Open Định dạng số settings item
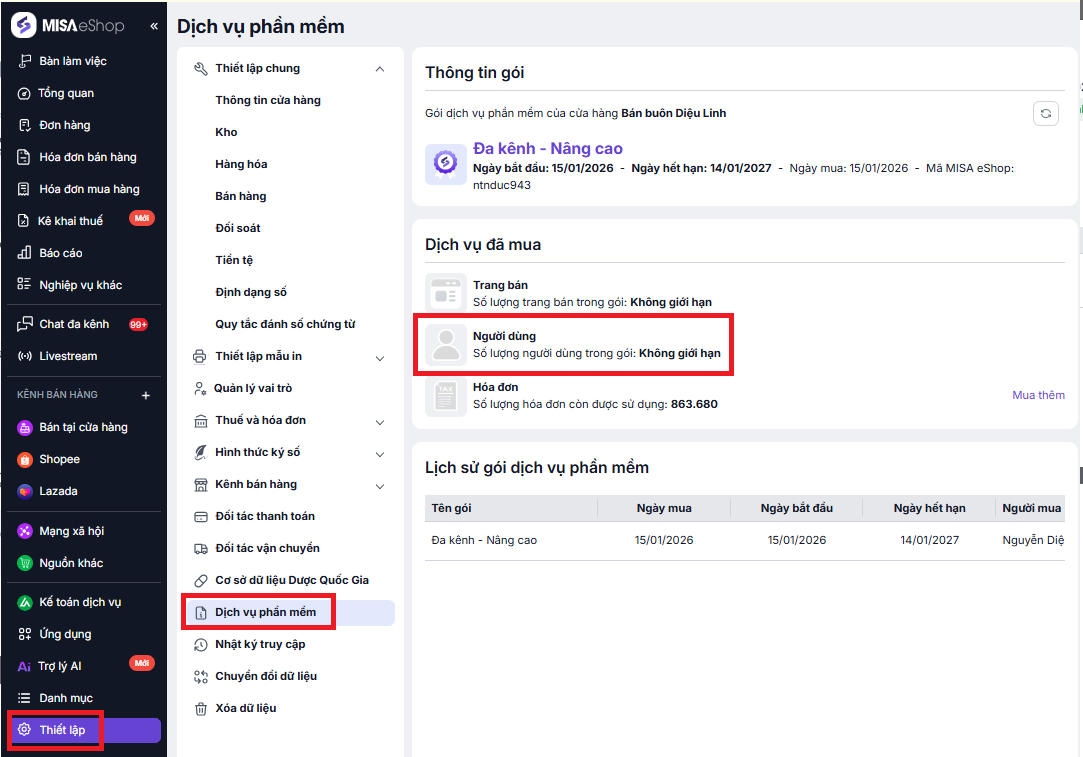The image size is (1083, 757). coord(251,292)
